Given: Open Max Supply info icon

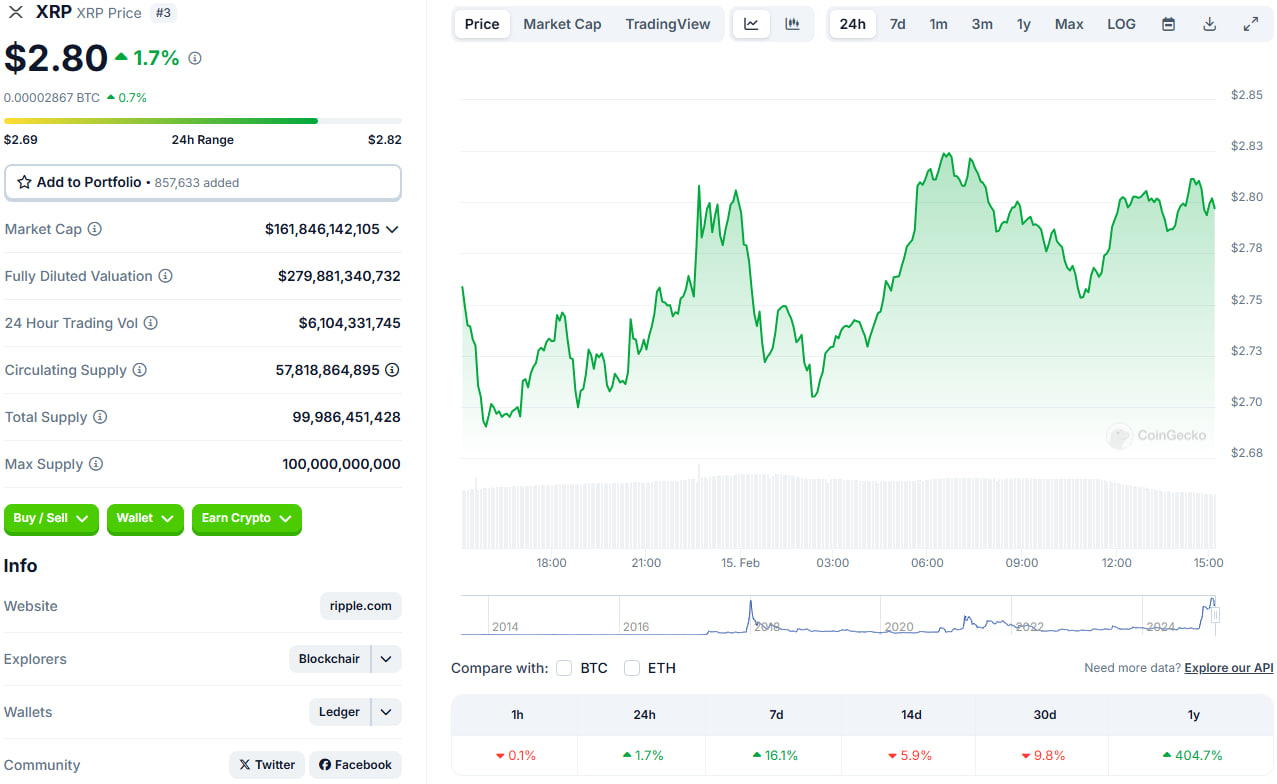Looking at the screenshot, I should pos(96,464).
